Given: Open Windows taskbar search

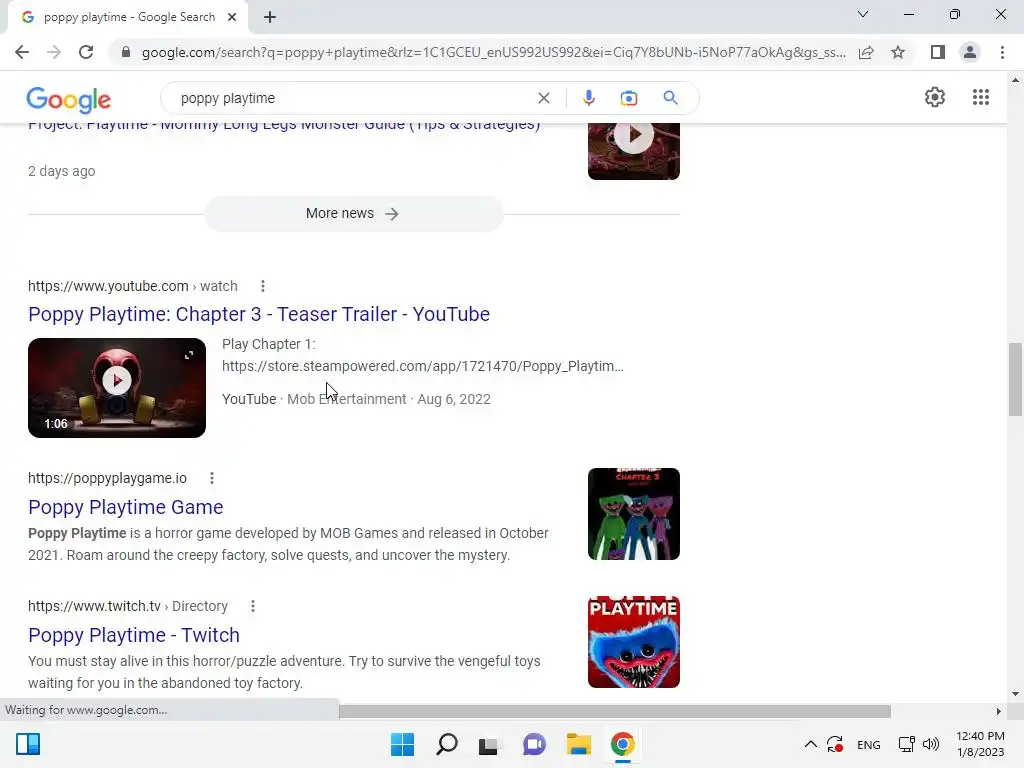Looking at the screenshot, I should tap(447, 744).
